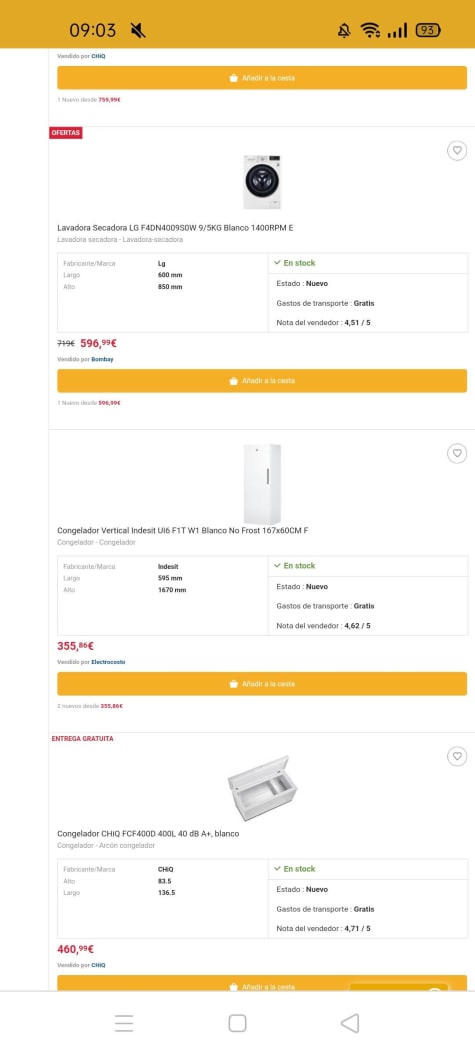The height and width of the screenshot is (1056, 475).
Task: Open CHiQ seller link under 460,99€
Action: click(x=98, y=965)
